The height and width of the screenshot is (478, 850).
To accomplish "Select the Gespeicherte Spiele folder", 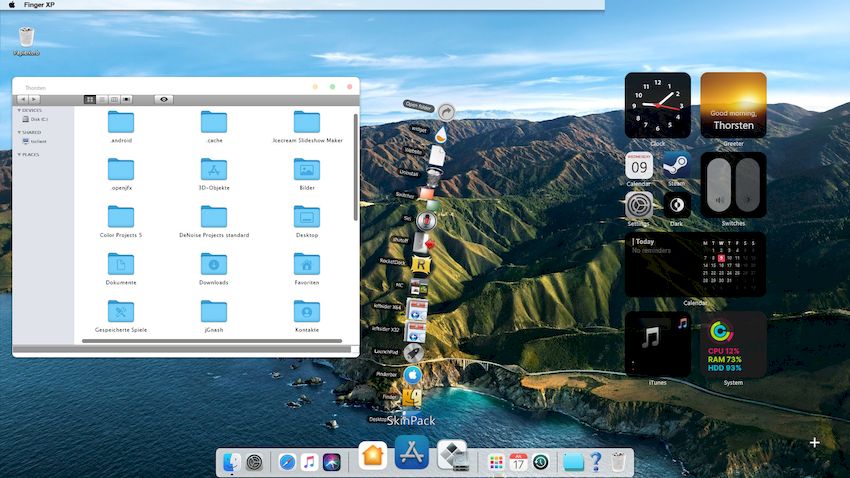I will [121, 316].
